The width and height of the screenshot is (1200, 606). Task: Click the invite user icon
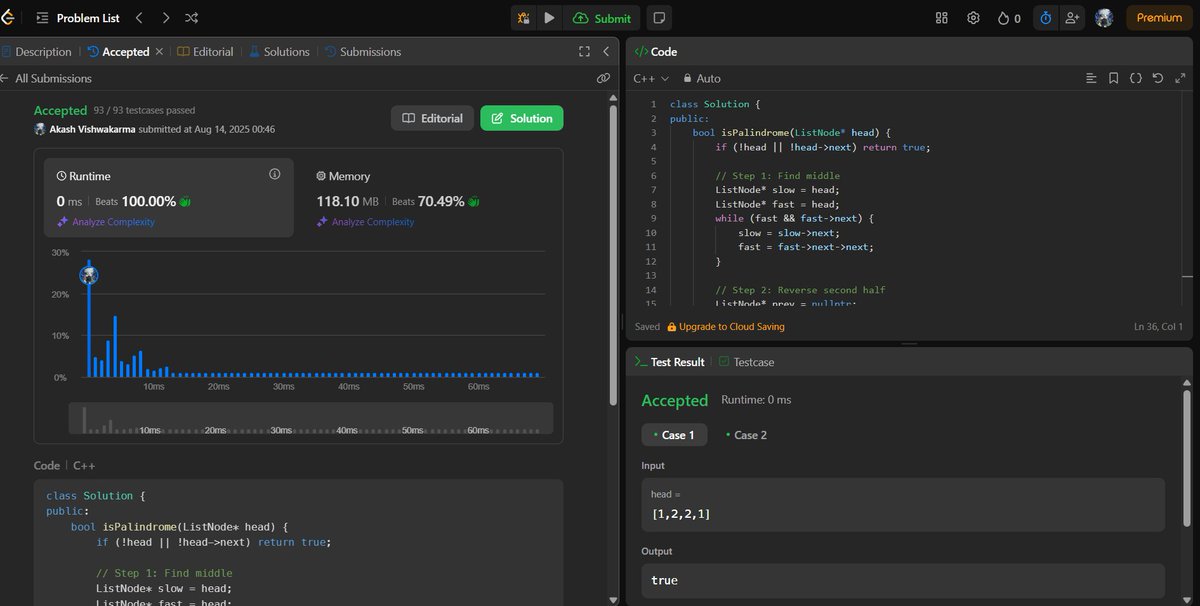(1074, 18)
